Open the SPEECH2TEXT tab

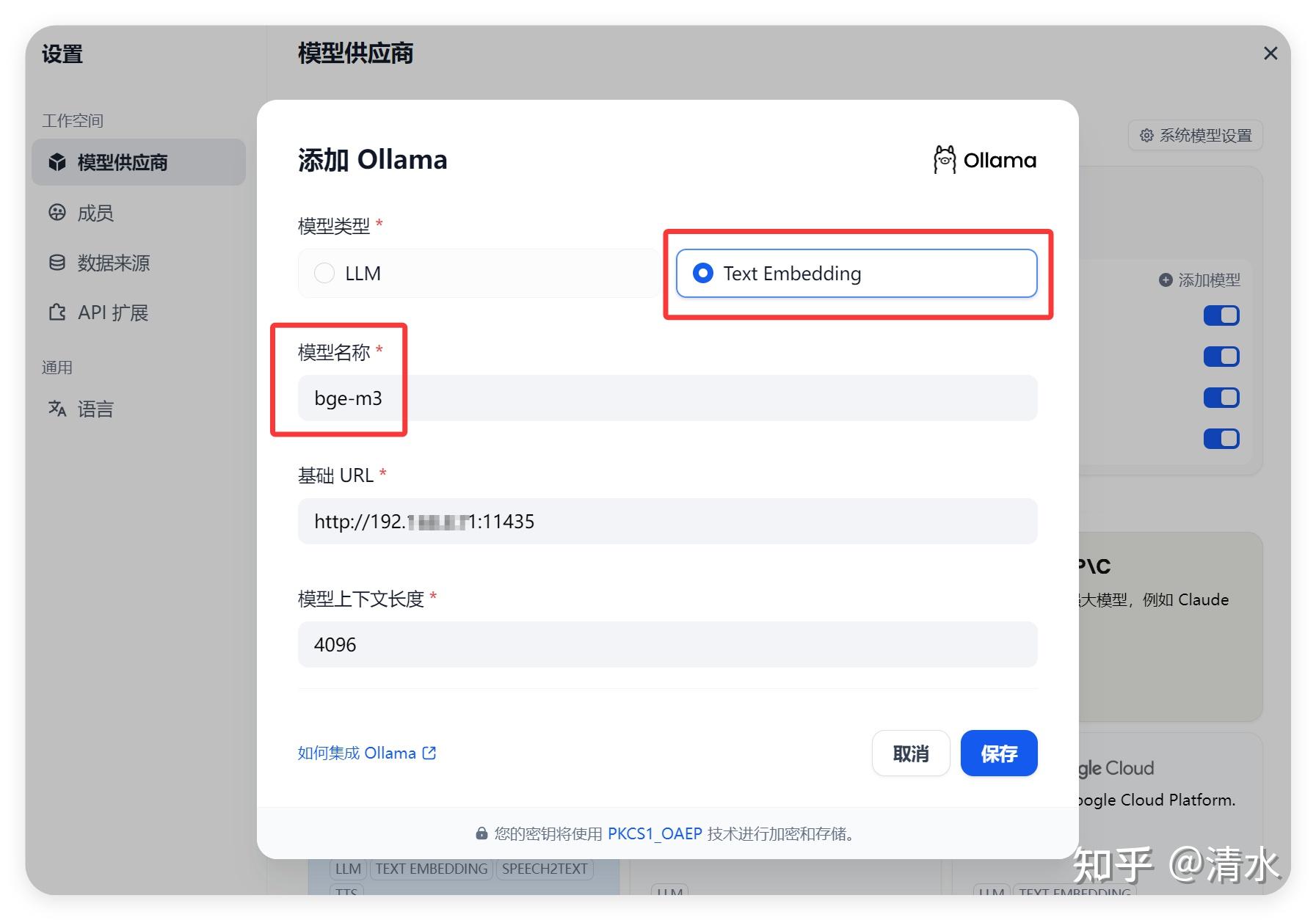click(545, 868)
